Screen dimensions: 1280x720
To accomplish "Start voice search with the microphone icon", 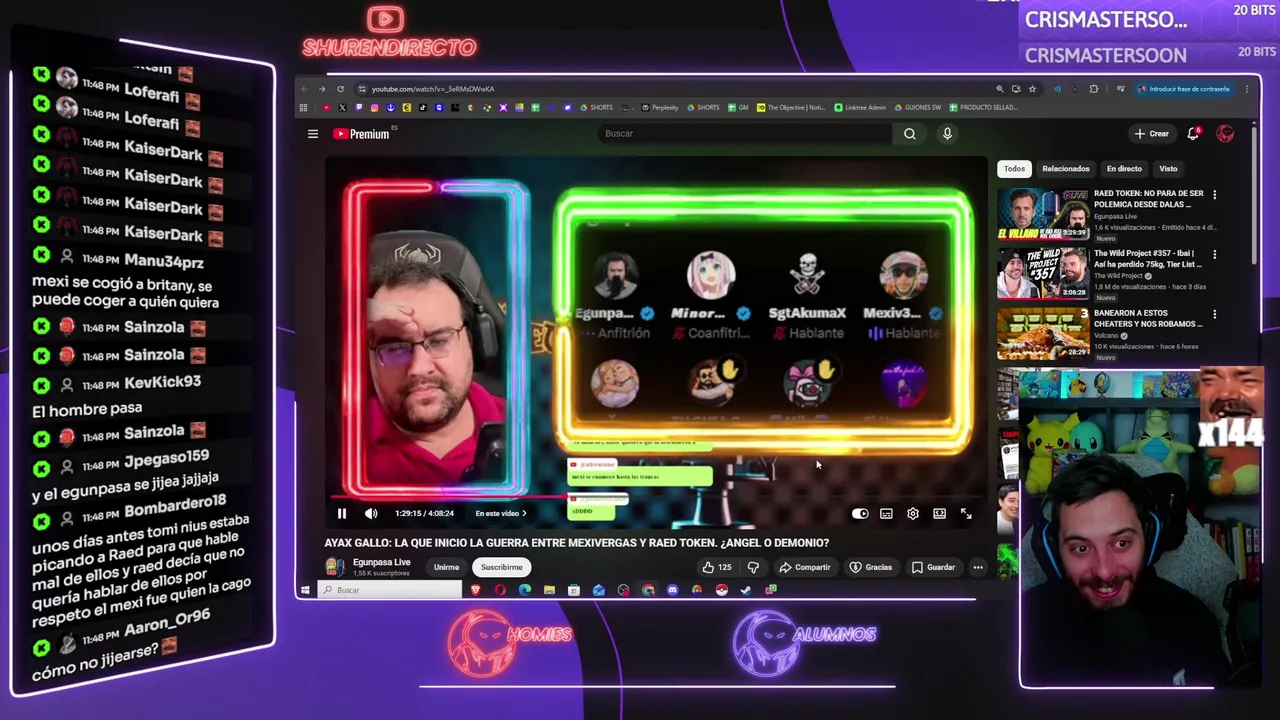I will [x=947, y=134].
